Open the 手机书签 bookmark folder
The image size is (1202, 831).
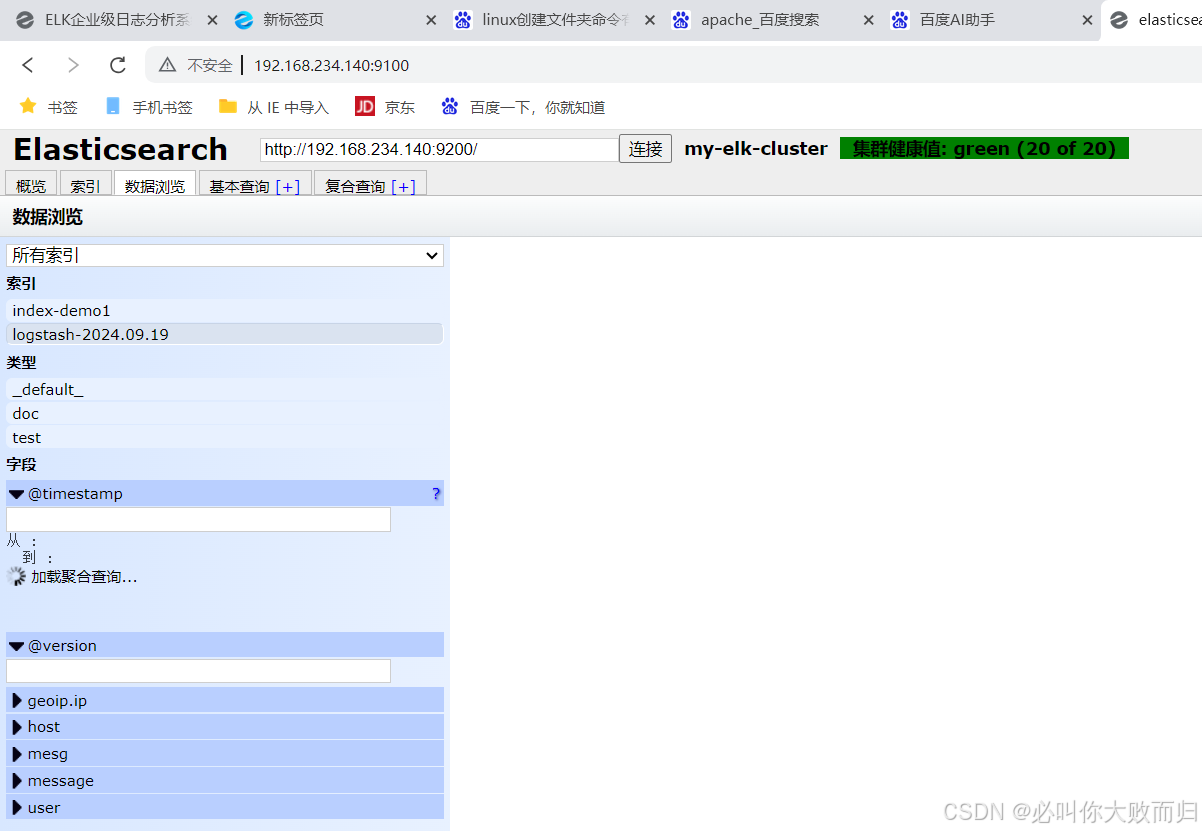[148, 107]
